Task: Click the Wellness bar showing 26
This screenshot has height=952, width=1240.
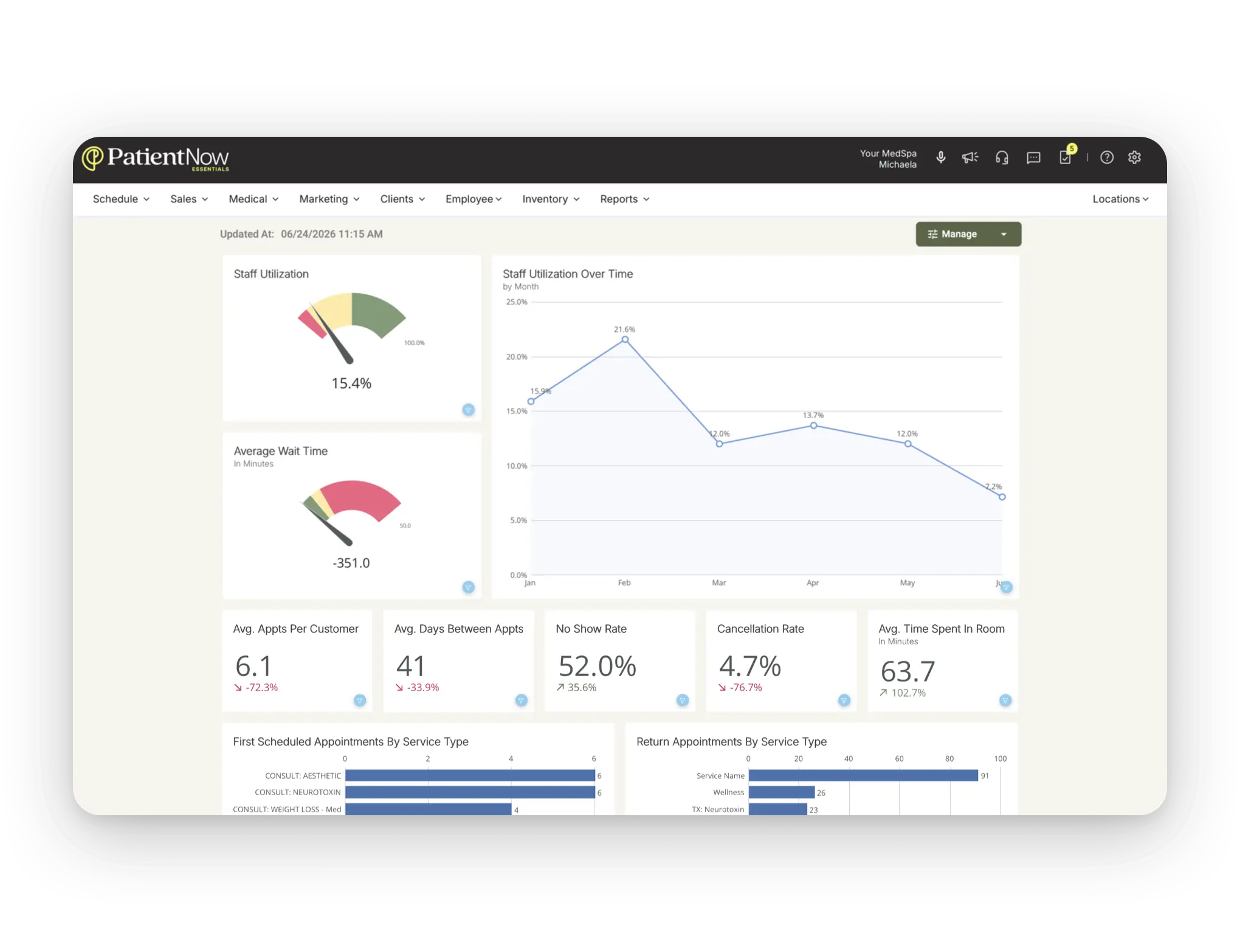Action: [x=782, y=793]
